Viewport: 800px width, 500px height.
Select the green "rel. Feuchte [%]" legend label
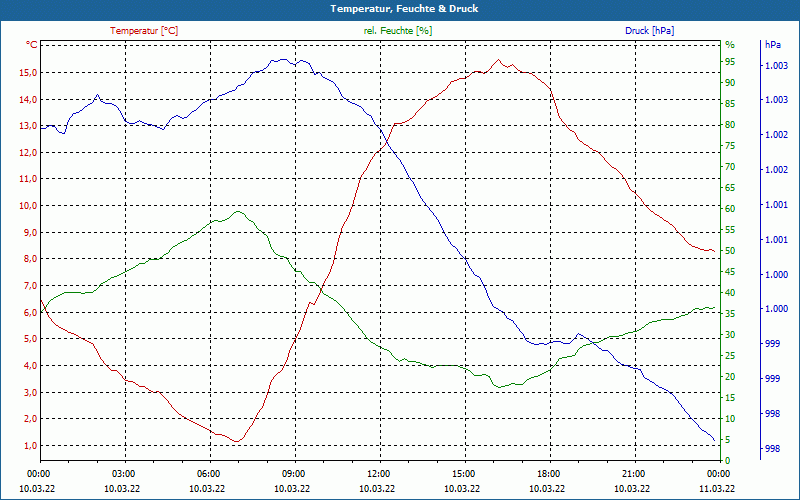[398, 31]
